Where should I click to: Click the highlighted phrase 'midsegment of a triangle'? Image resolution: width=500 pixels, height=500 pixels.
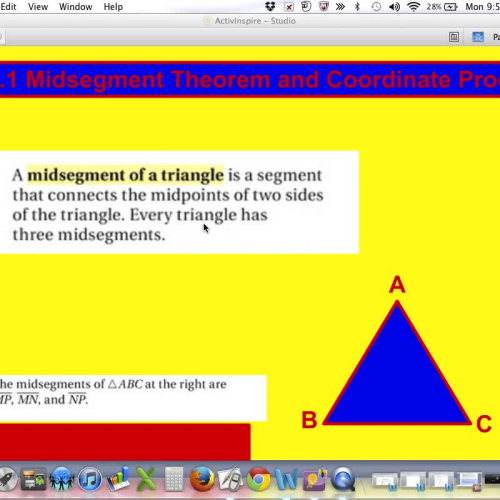click(125, 175)
